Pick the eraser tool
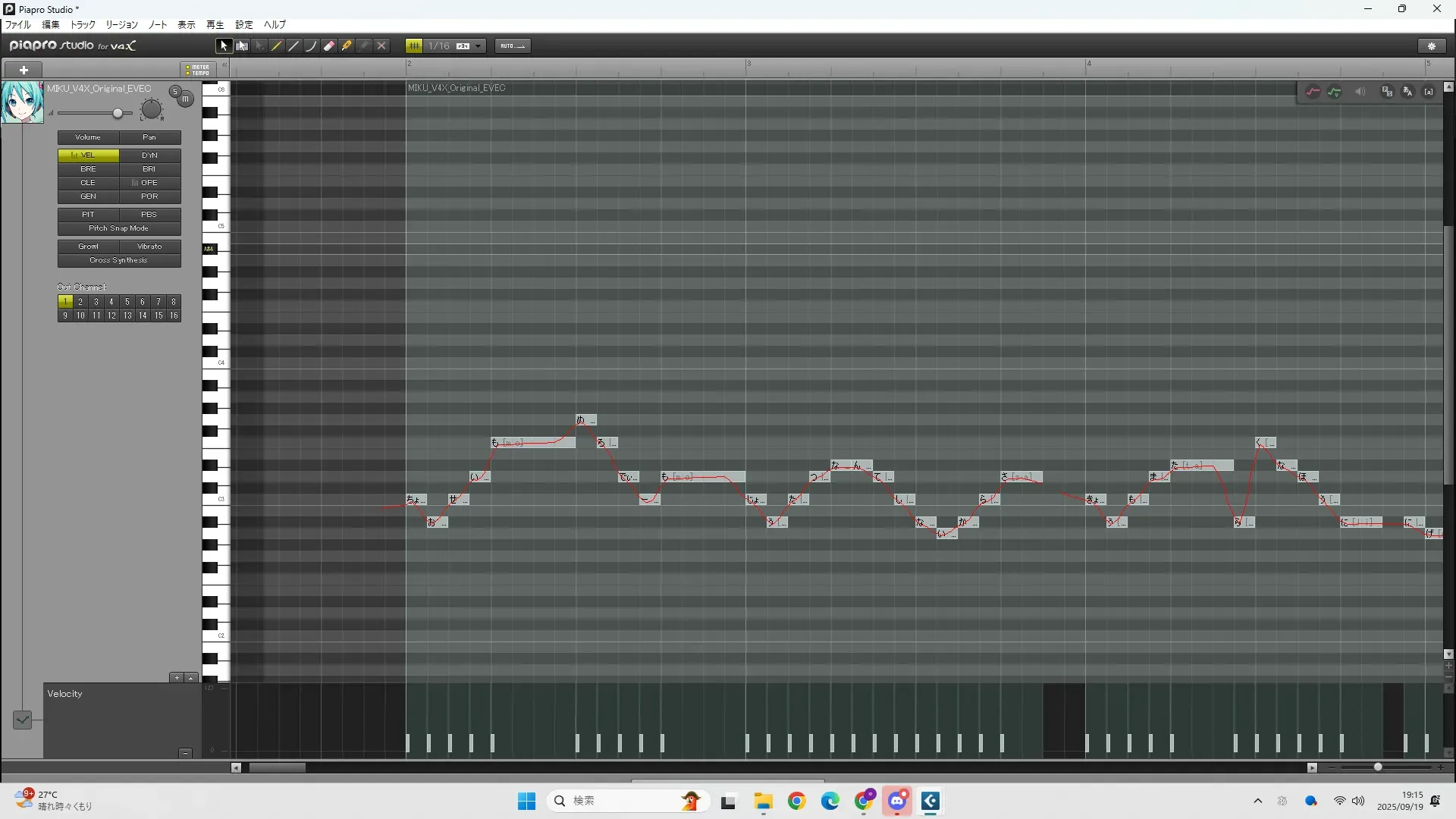 click(329, 46)
